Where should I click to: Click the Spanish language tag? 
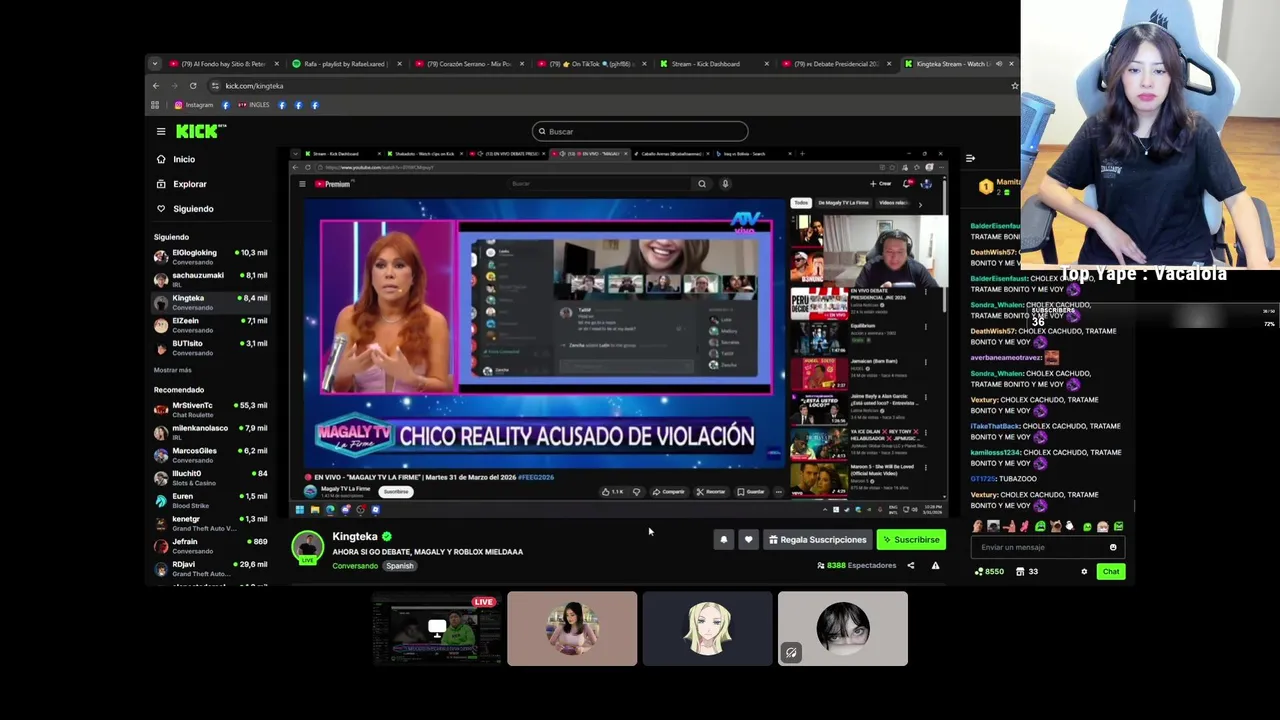400,566
